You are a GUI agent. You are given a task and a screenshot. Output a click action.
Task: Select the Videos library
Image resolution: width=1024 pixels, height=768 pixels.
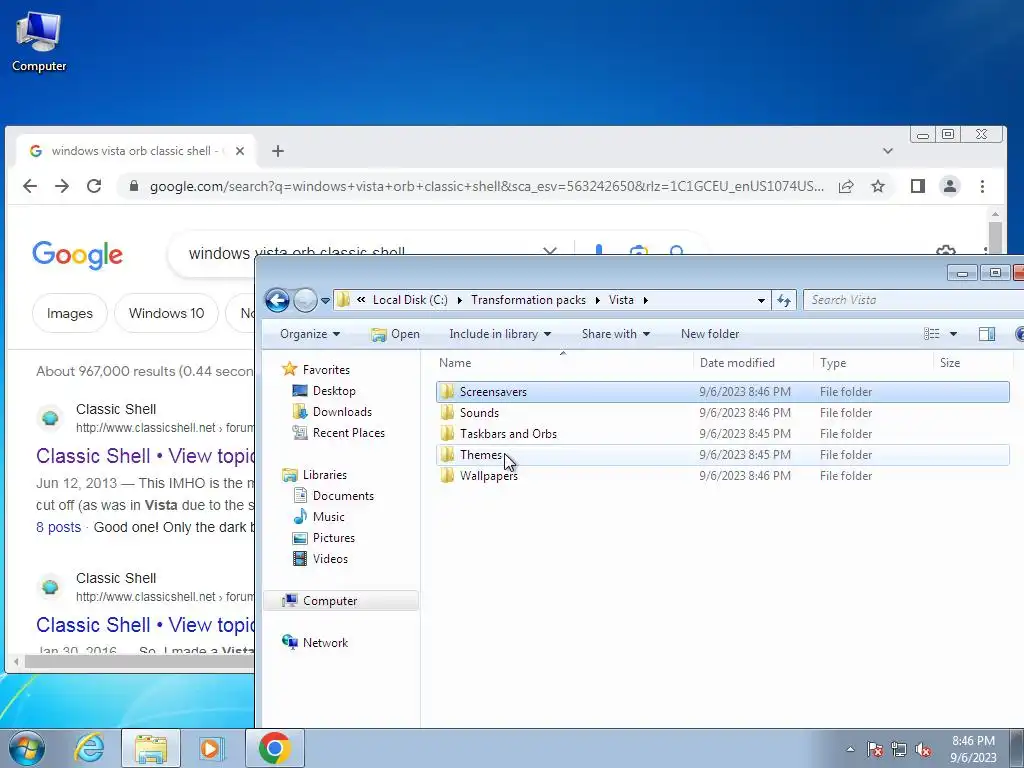click(321, 558)
